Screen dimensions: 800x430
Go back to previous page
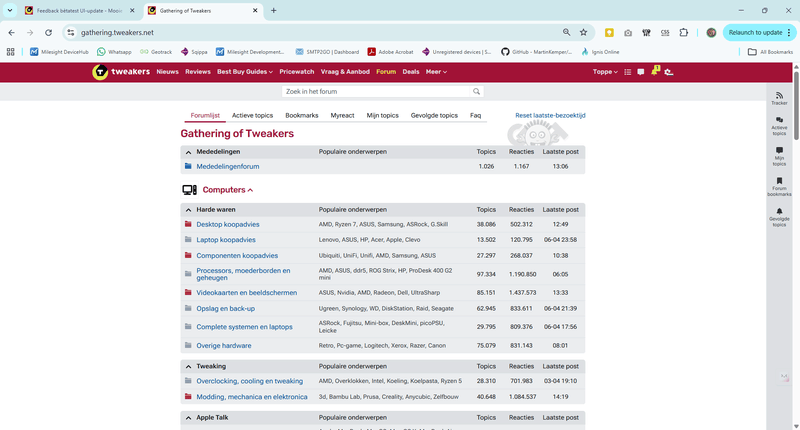(x=11, y=32)
